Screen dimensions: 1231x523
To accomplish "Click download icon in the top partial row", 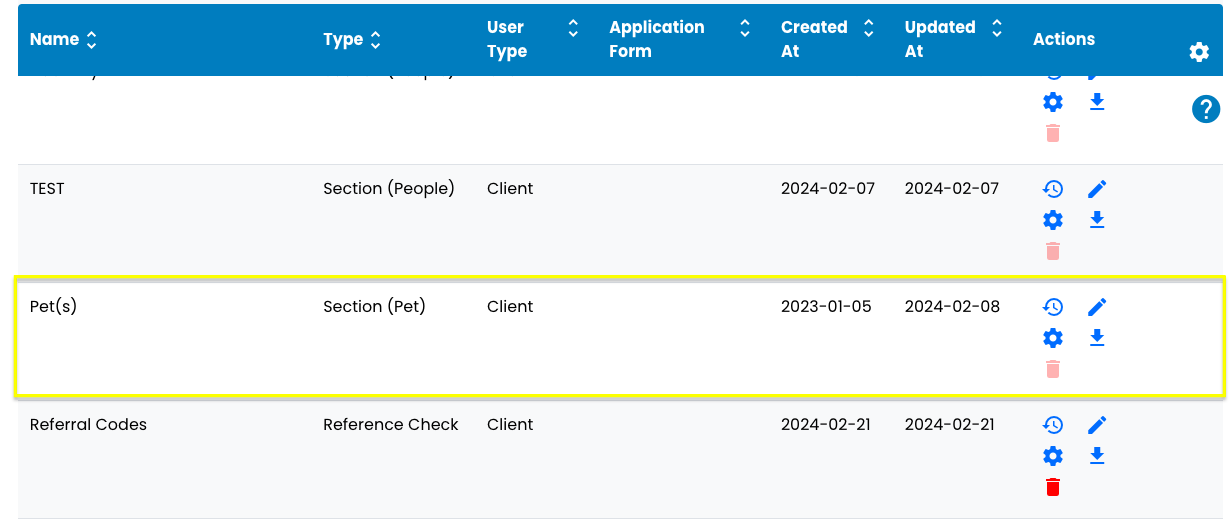I will [1097, 102].
